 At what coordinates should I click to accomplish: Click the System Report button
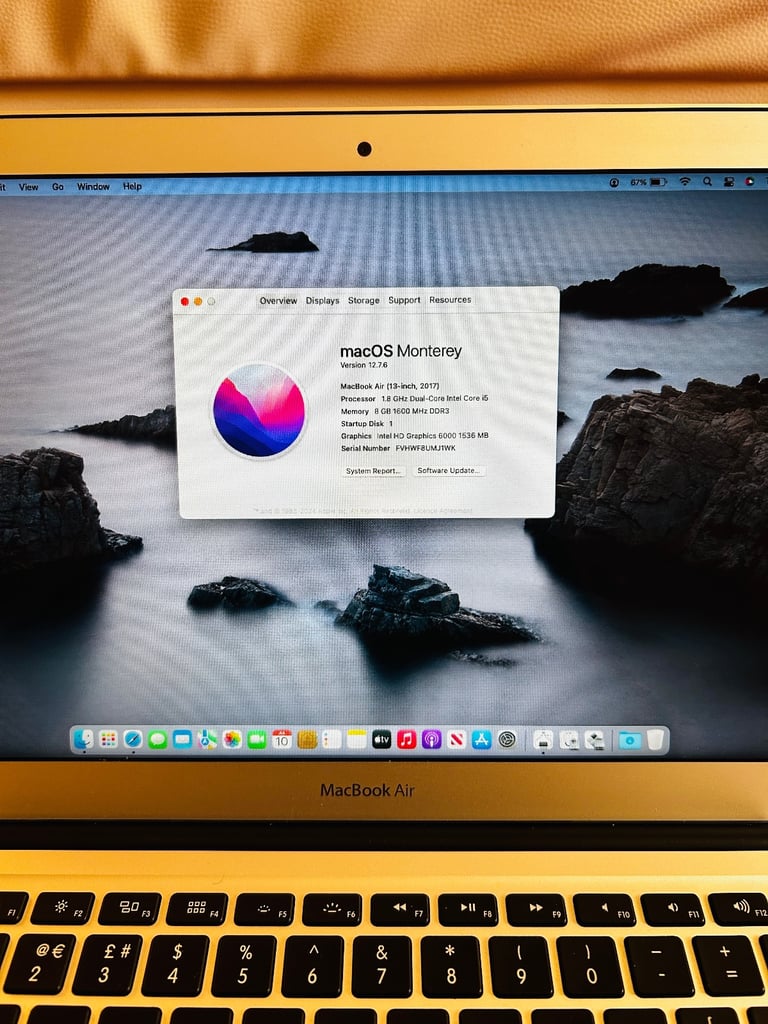point(373,471)
